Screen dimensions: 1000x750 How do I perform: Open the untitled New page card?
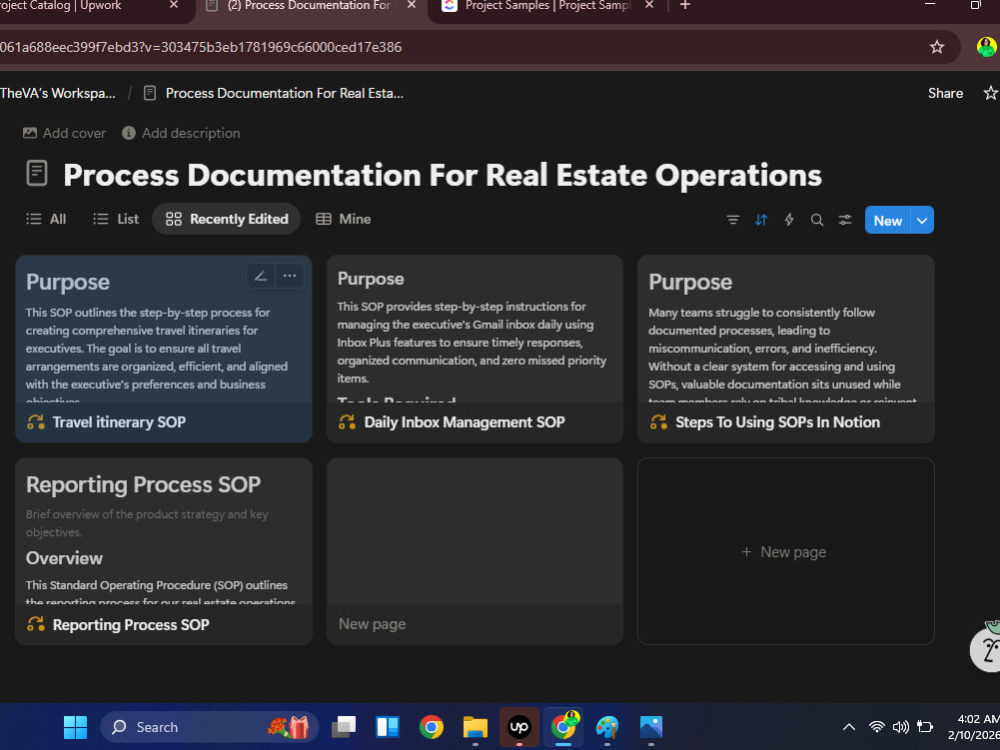coord(474,551)
